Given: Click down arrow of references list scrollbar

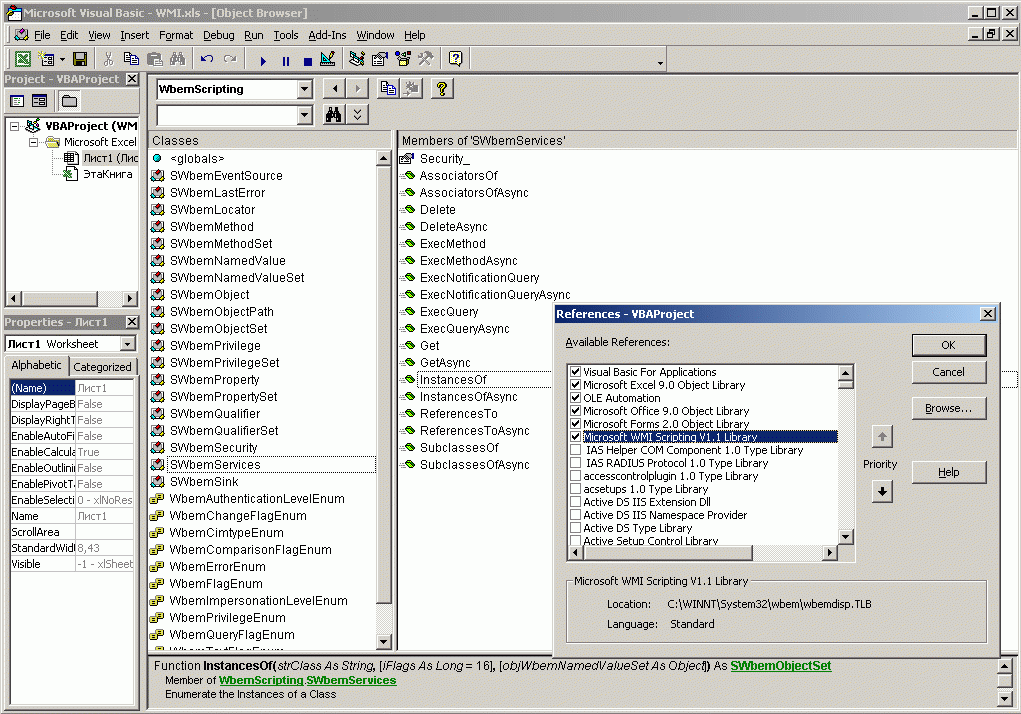Looking at the screenshot, I should (846, 537).
